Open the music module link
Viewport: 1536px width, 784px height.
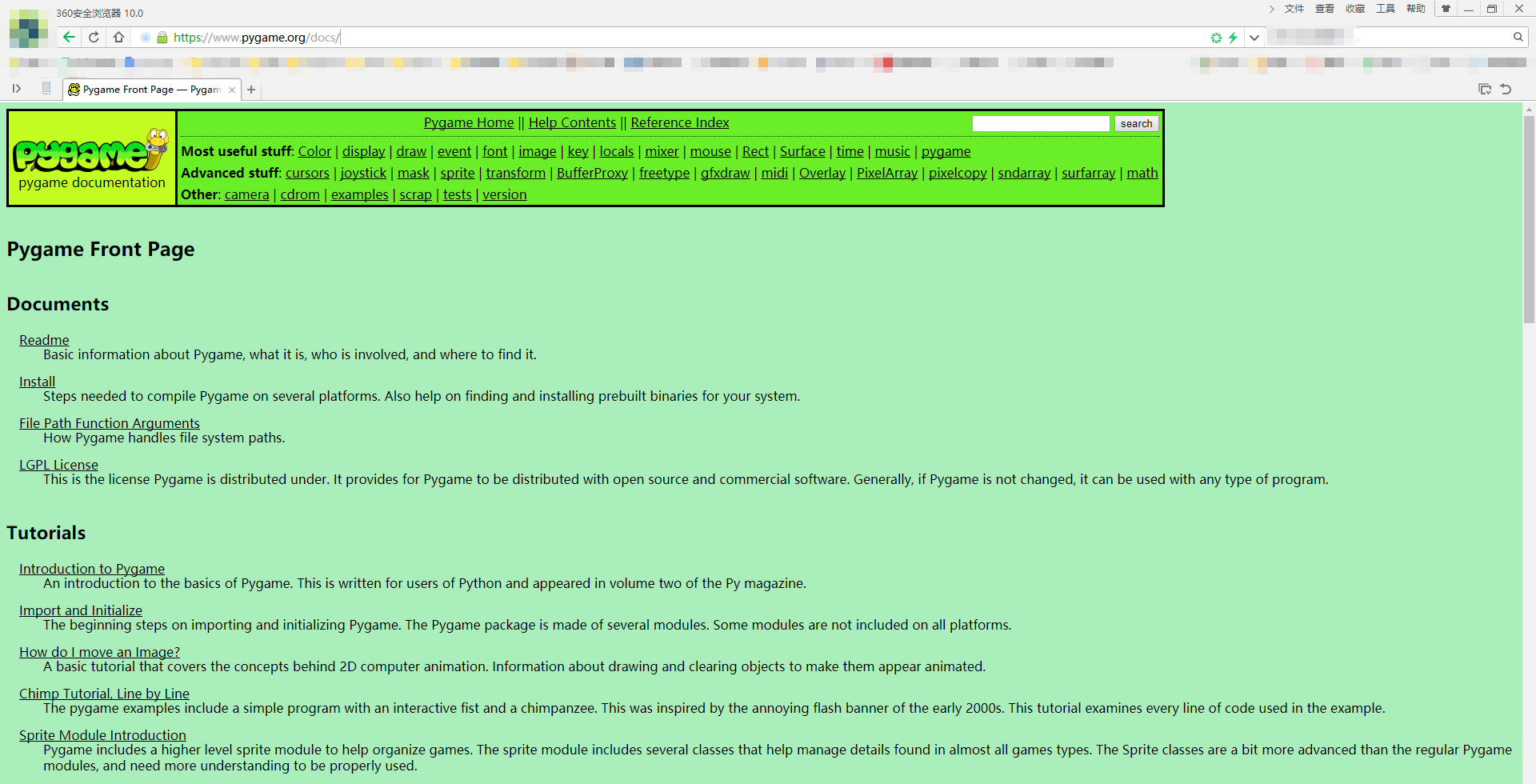[893, 151]
